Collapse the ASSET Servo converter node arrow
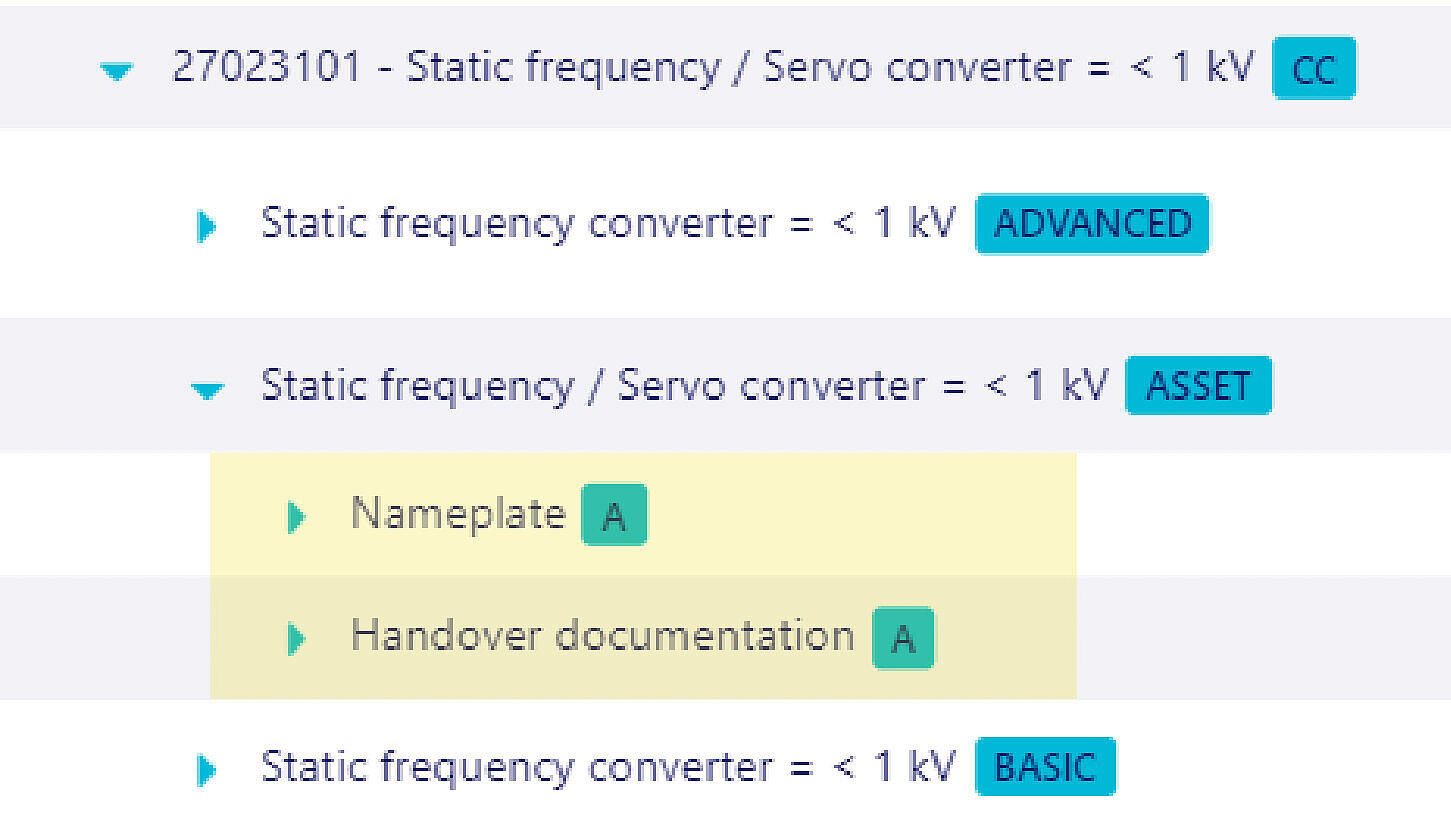Image resolution: width=1451 pixels, height=816 pixels. point(207,390)
